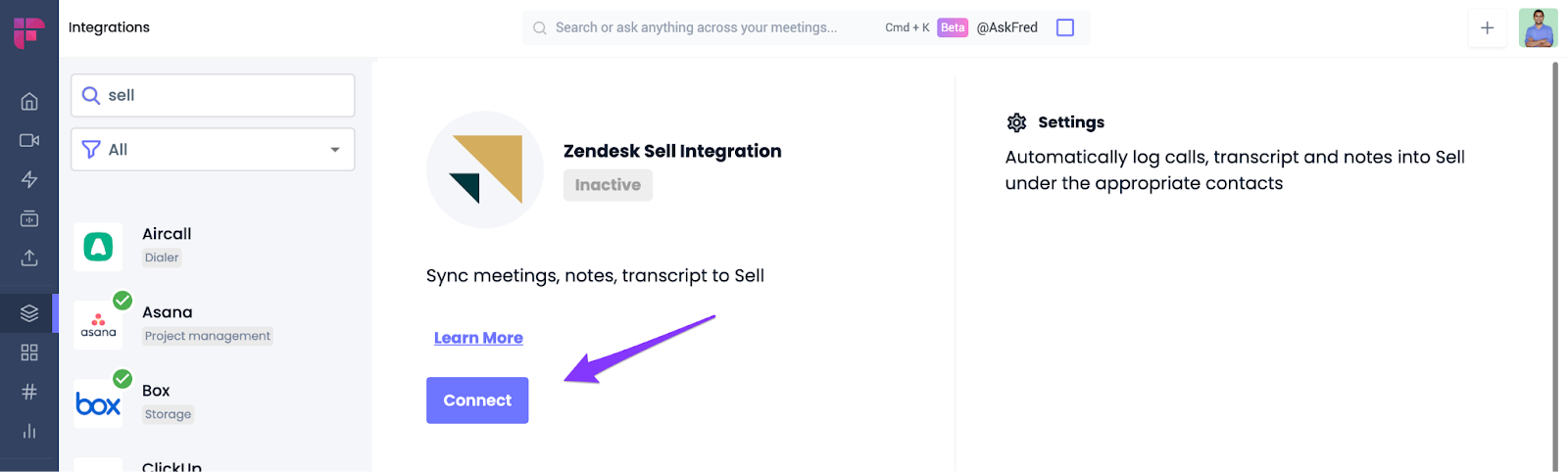Select the stacked layers integrations icon
The image size is (1568, 472).
click(x=29, y=313)
